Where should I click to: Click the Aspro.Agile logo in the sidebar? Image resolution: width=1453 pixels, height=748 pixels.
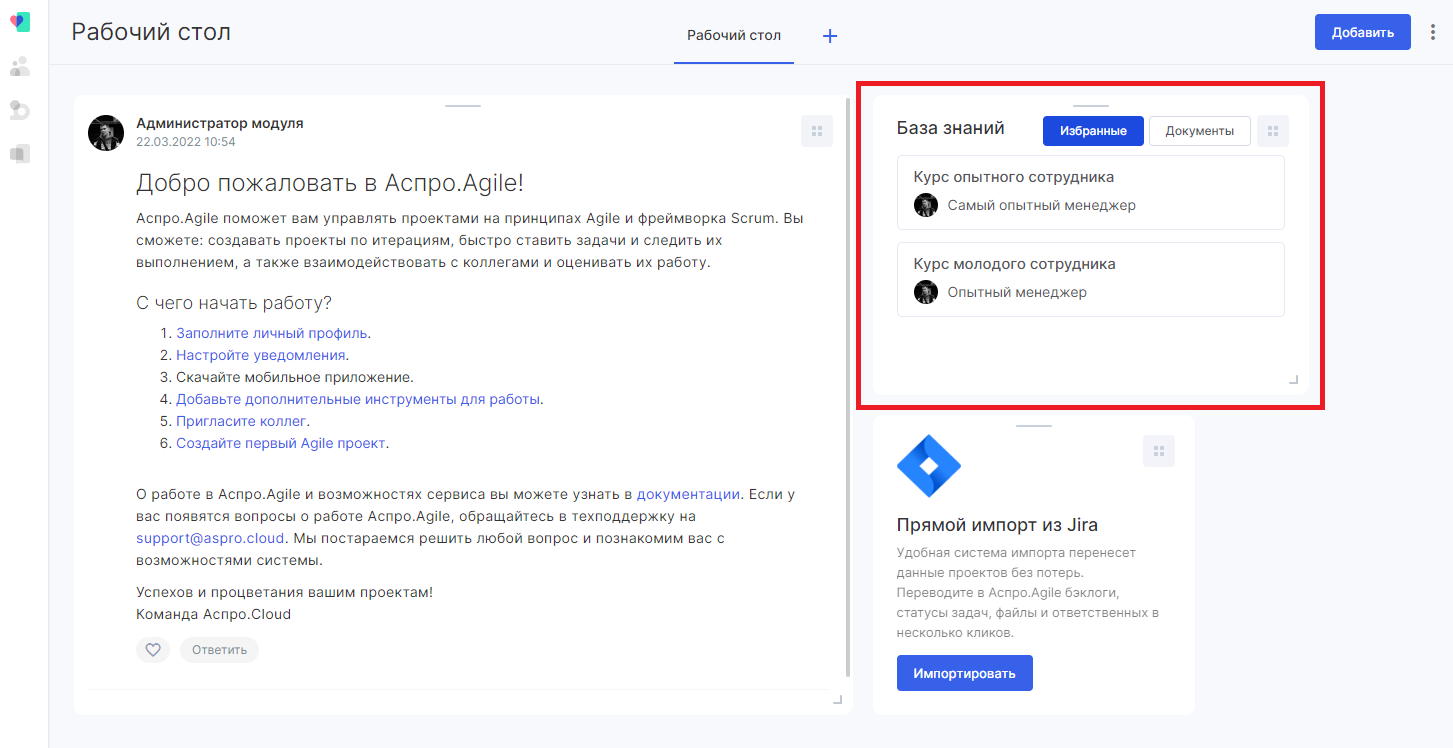[20, 22]
